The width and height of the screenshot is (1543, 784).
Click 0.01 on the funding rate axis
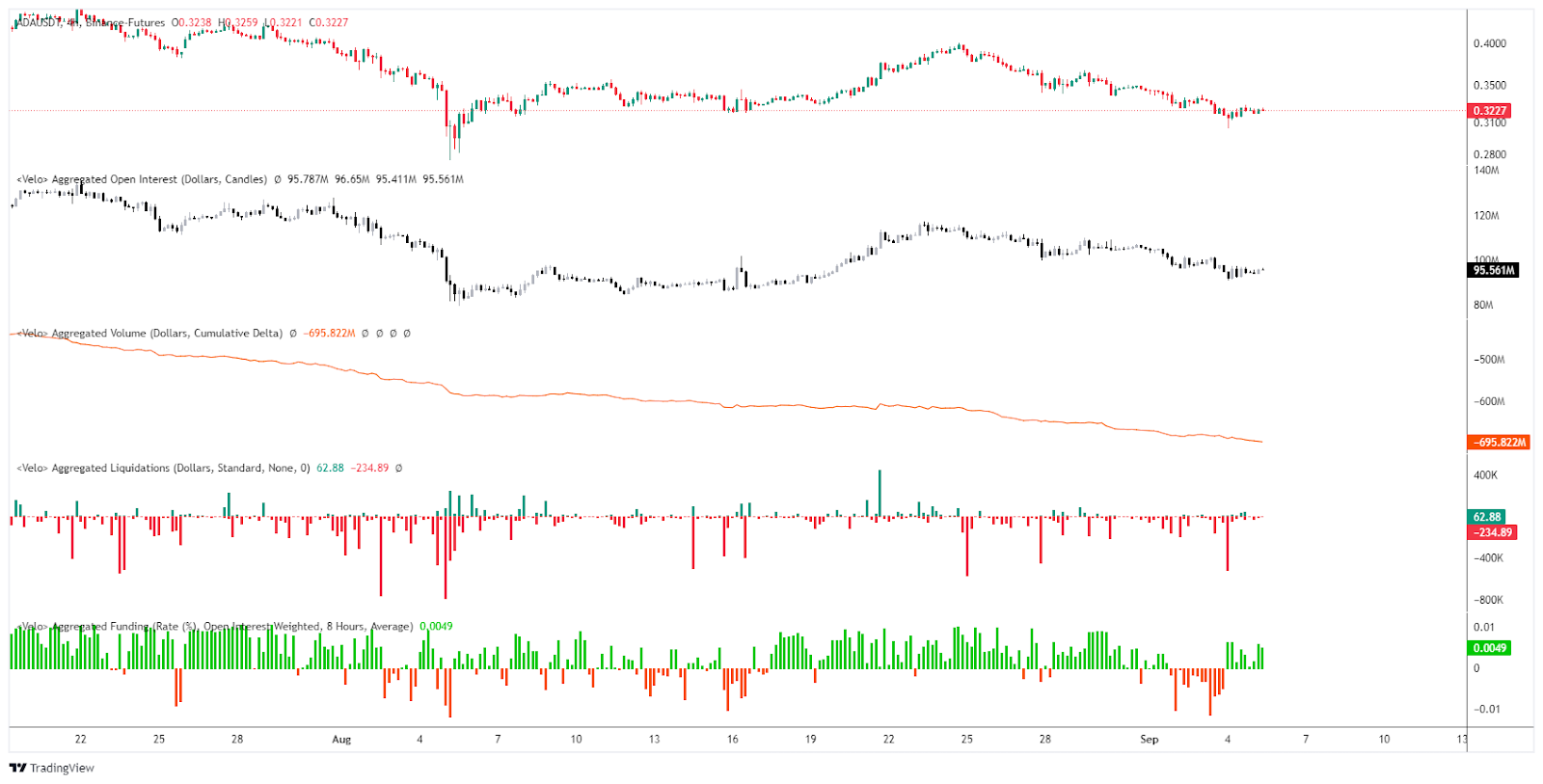[x=1483, y=627]
